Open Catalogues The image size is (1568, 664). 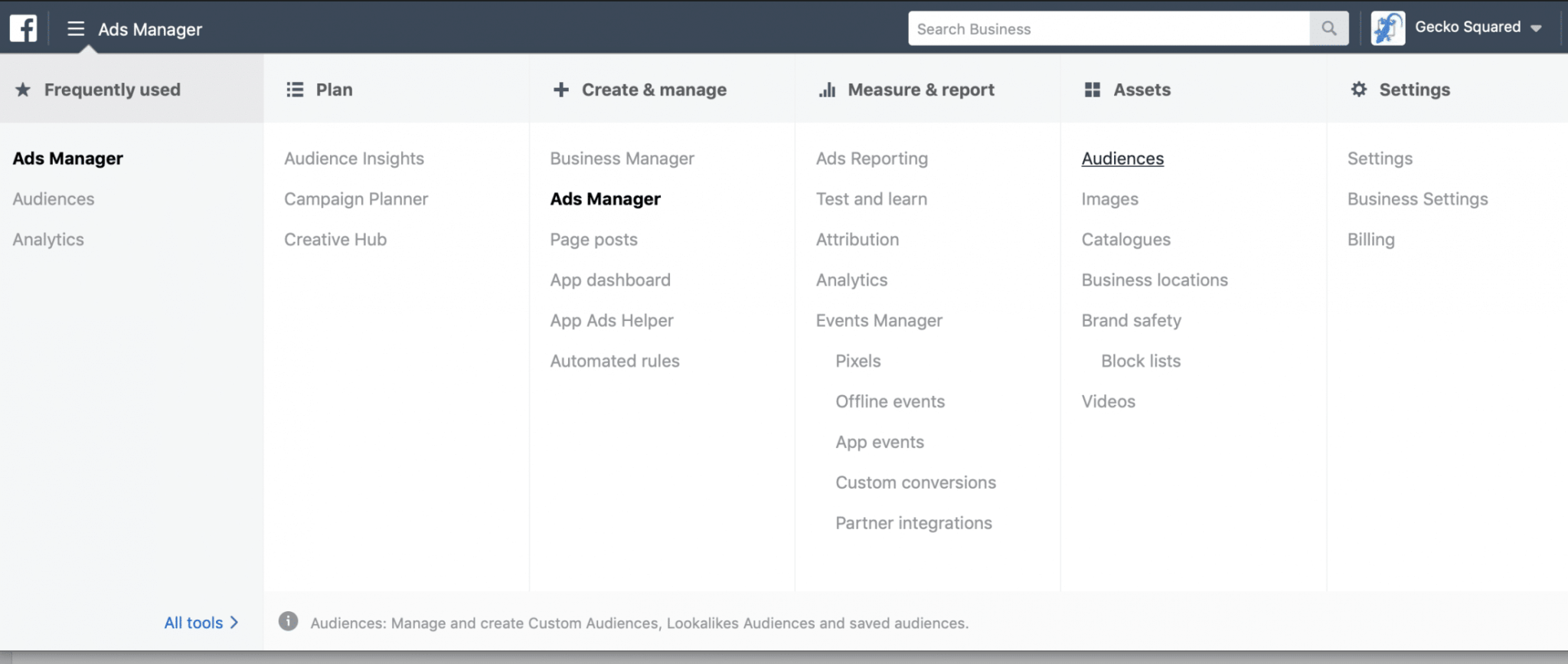tap(1125, 240)
